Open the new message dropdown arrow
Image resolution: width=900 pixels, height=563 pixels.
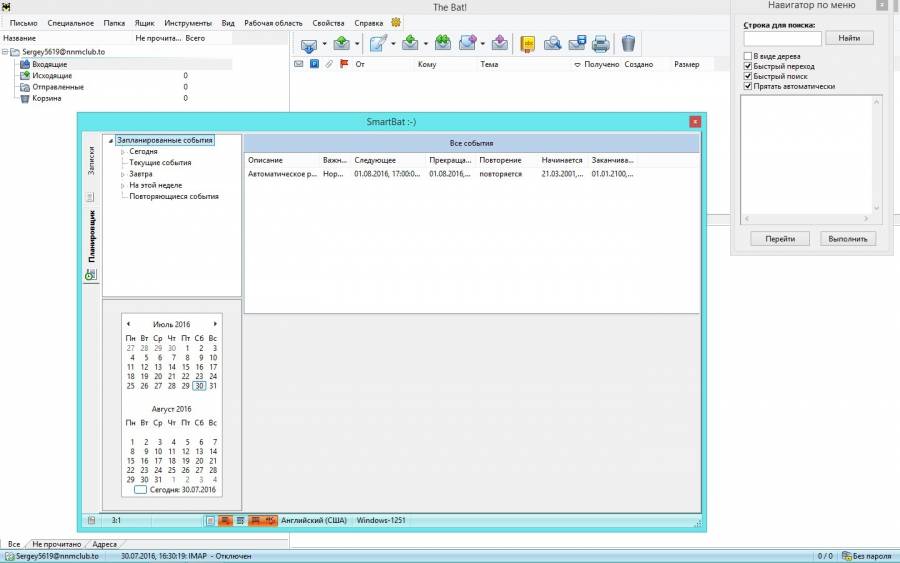coord(393,44)
